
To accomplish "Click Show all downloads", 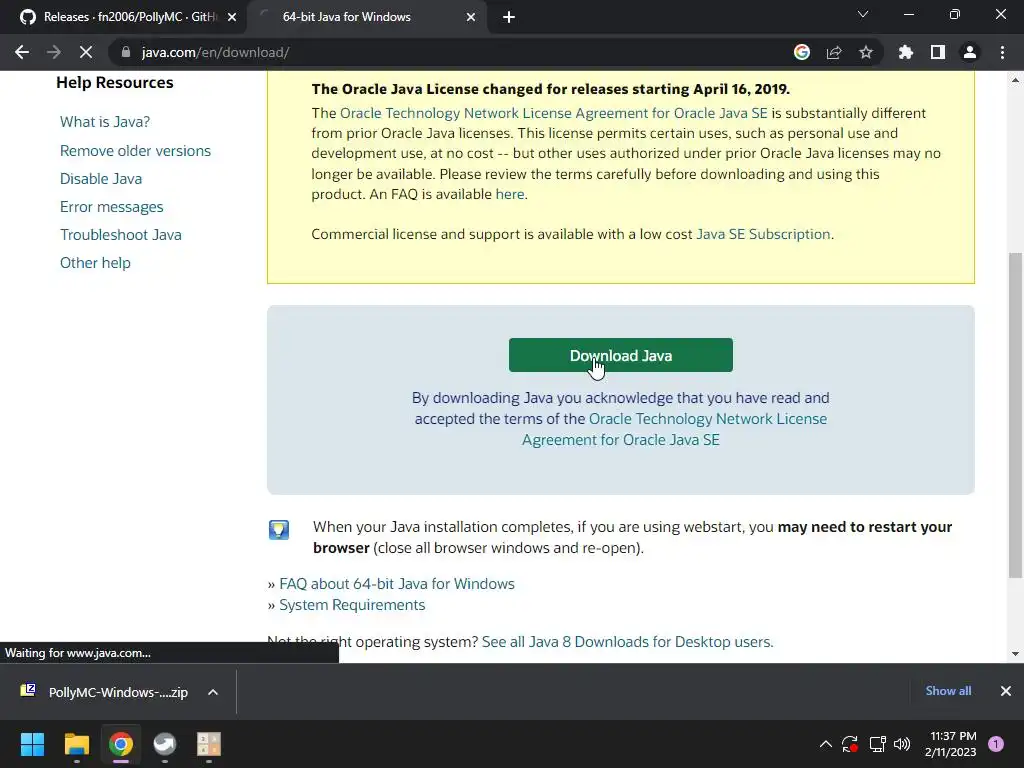I will tap(948, 690).
